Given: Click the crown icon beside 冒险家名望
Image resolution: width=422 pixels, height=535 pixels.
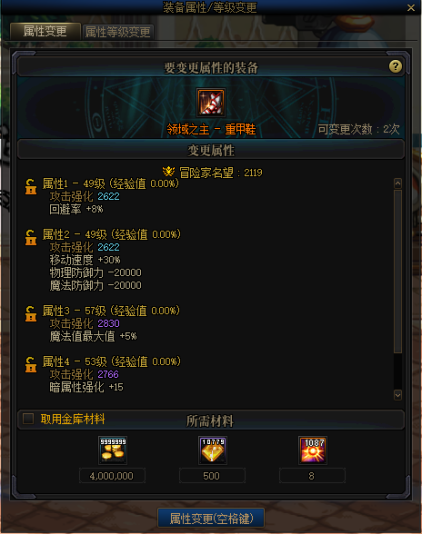Looking at the screenshot, I should tap(169, 172).
